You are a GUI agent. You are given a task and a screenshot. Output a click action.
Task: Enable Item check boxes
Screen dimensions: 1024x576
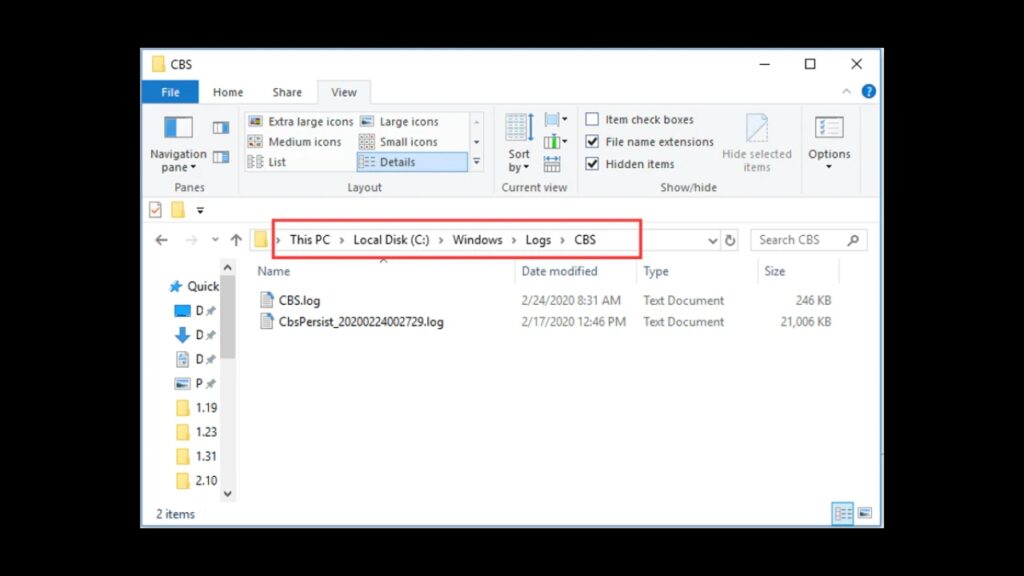[593, 118]
